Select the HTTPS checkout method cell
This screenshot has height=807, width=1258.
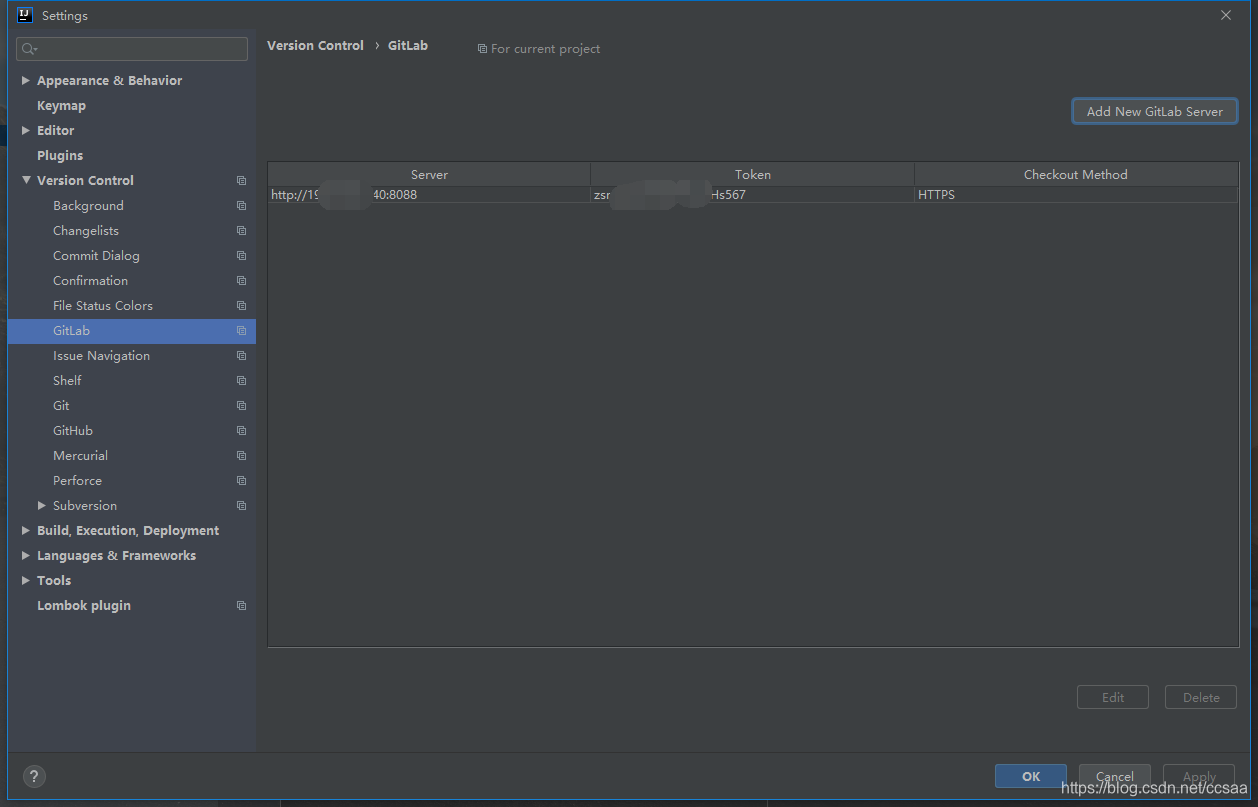coord(1076,195)
